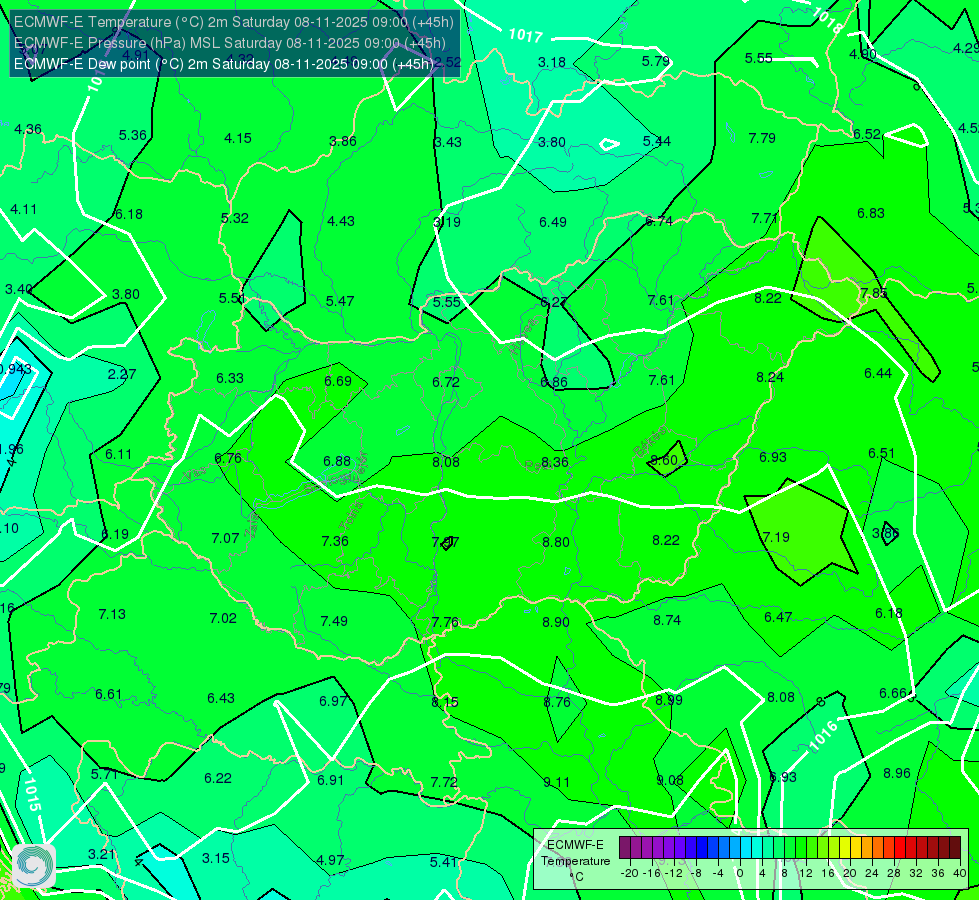
Task: Click the 5.79 temperature value
Action: 656,61
